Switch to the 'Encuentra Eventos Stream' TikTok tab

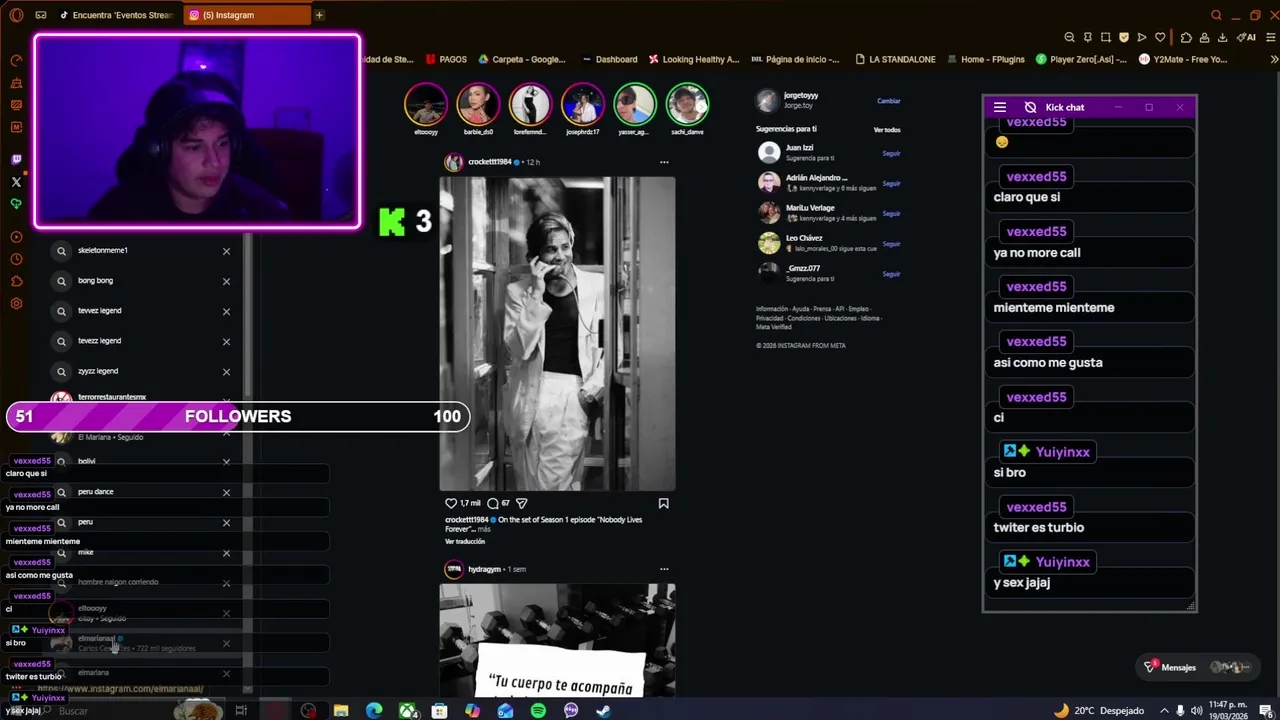tap(115, 15)
